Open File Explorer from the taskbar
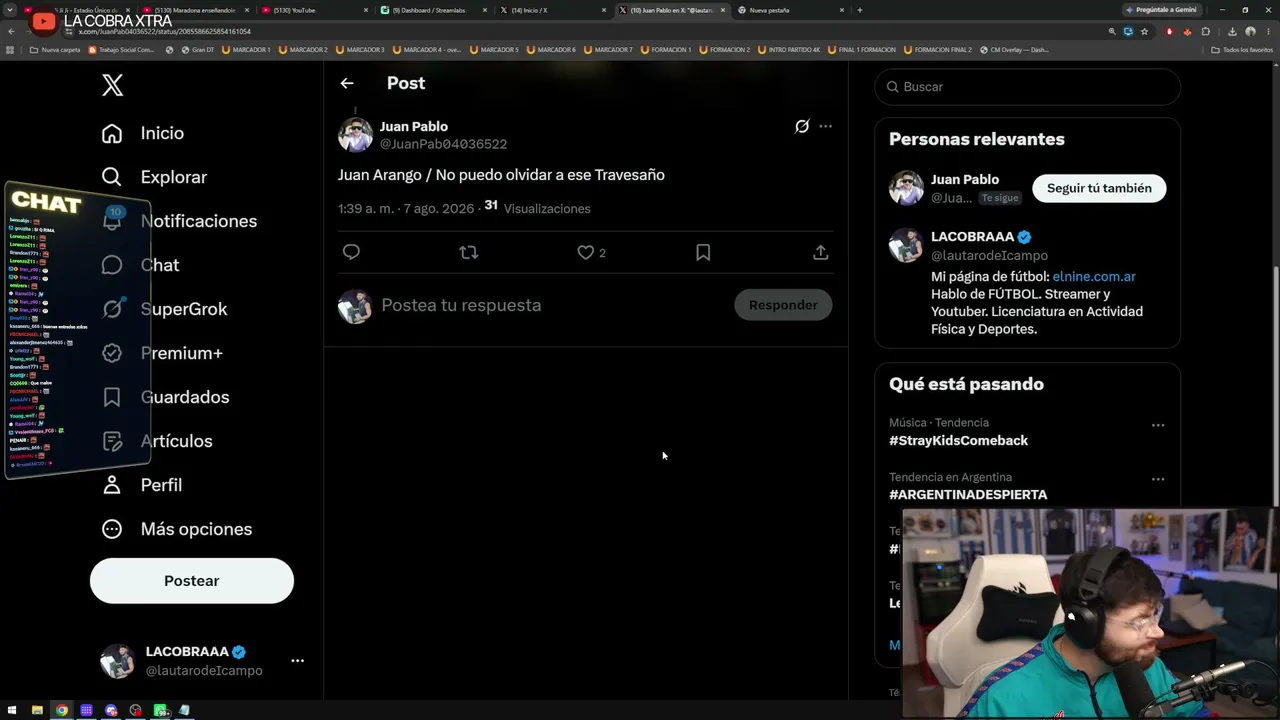Screen dimensions: 1280x720 (37, 710)
